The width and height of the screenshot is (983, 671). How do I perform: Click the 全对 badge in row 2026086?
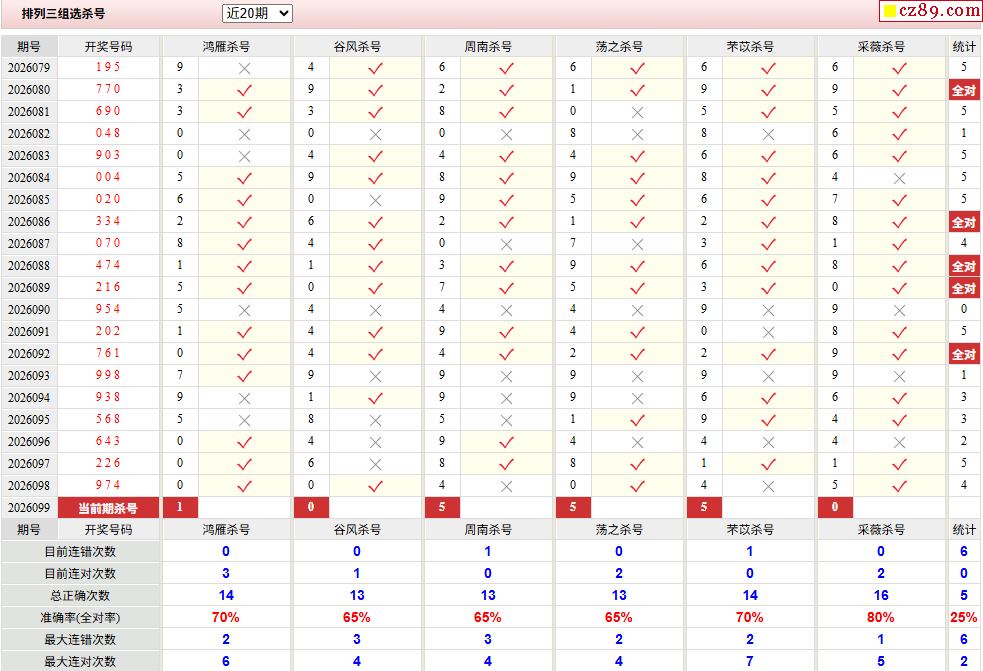pyautogui.click(x=964, y=222)
